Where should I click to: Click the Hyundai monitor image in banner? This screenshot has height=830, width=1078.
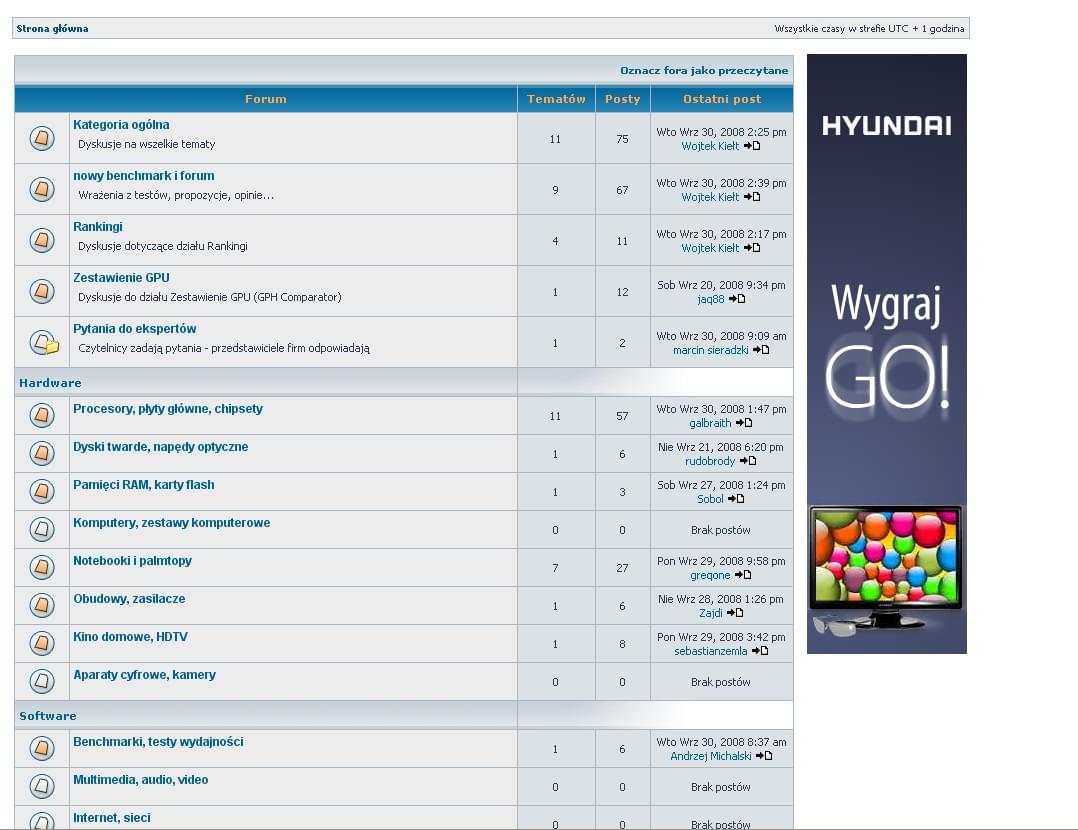coord(886,567)
